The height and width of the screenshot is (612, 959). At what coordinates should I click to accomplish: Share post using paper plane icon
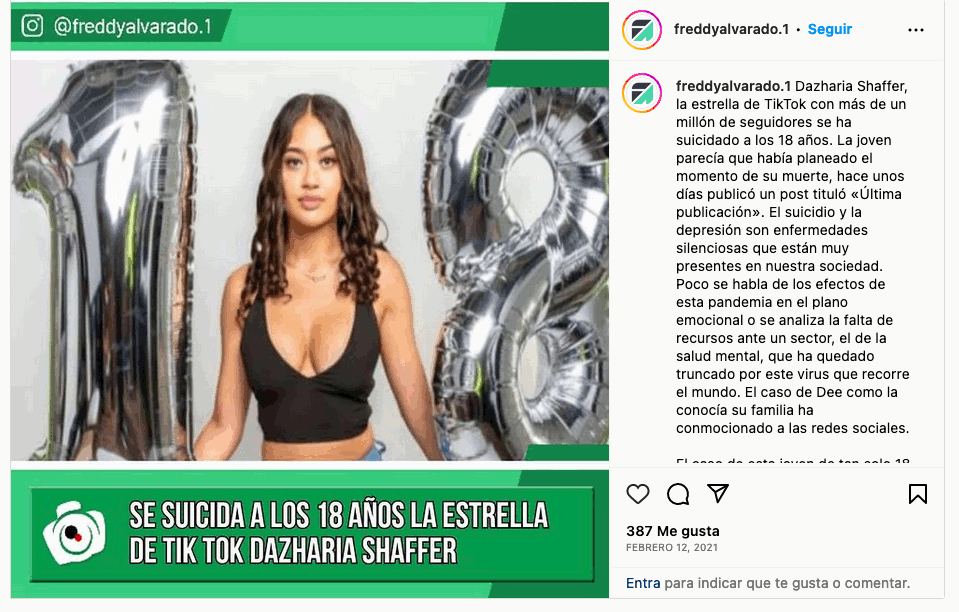(x=718, y=493)
